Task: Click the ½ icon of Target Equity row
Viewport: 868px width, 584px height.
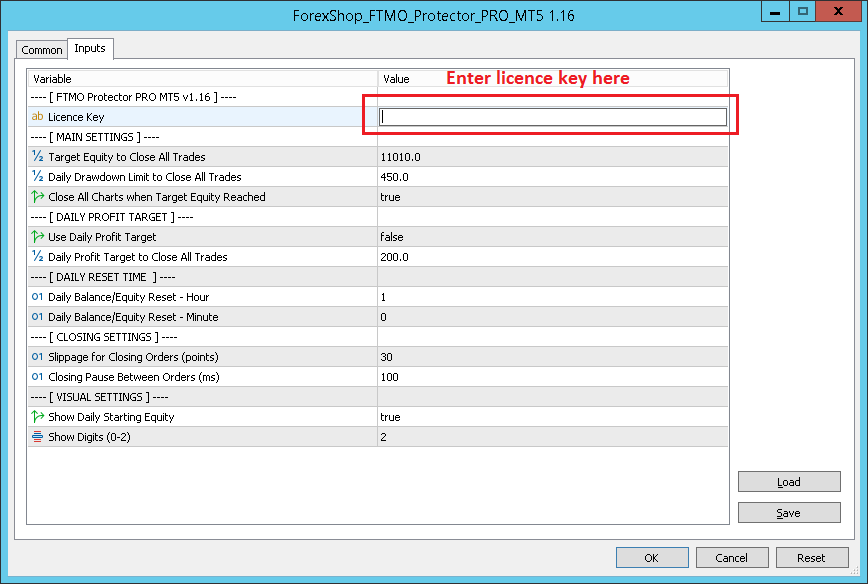Action: tap(37, 157)
